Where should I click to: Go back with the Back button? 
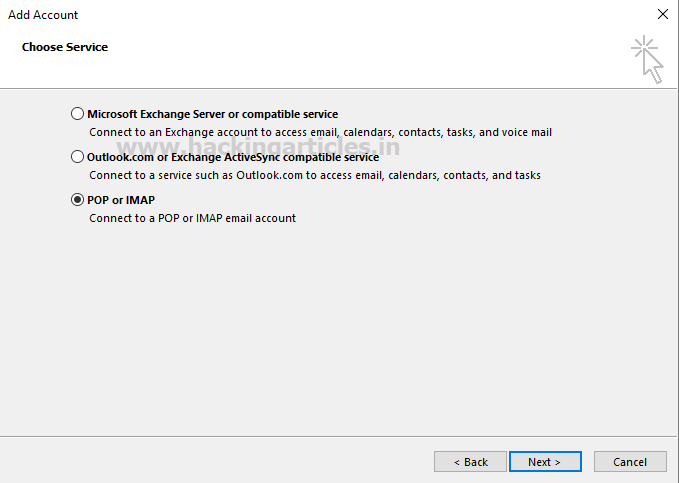(470, 462)
